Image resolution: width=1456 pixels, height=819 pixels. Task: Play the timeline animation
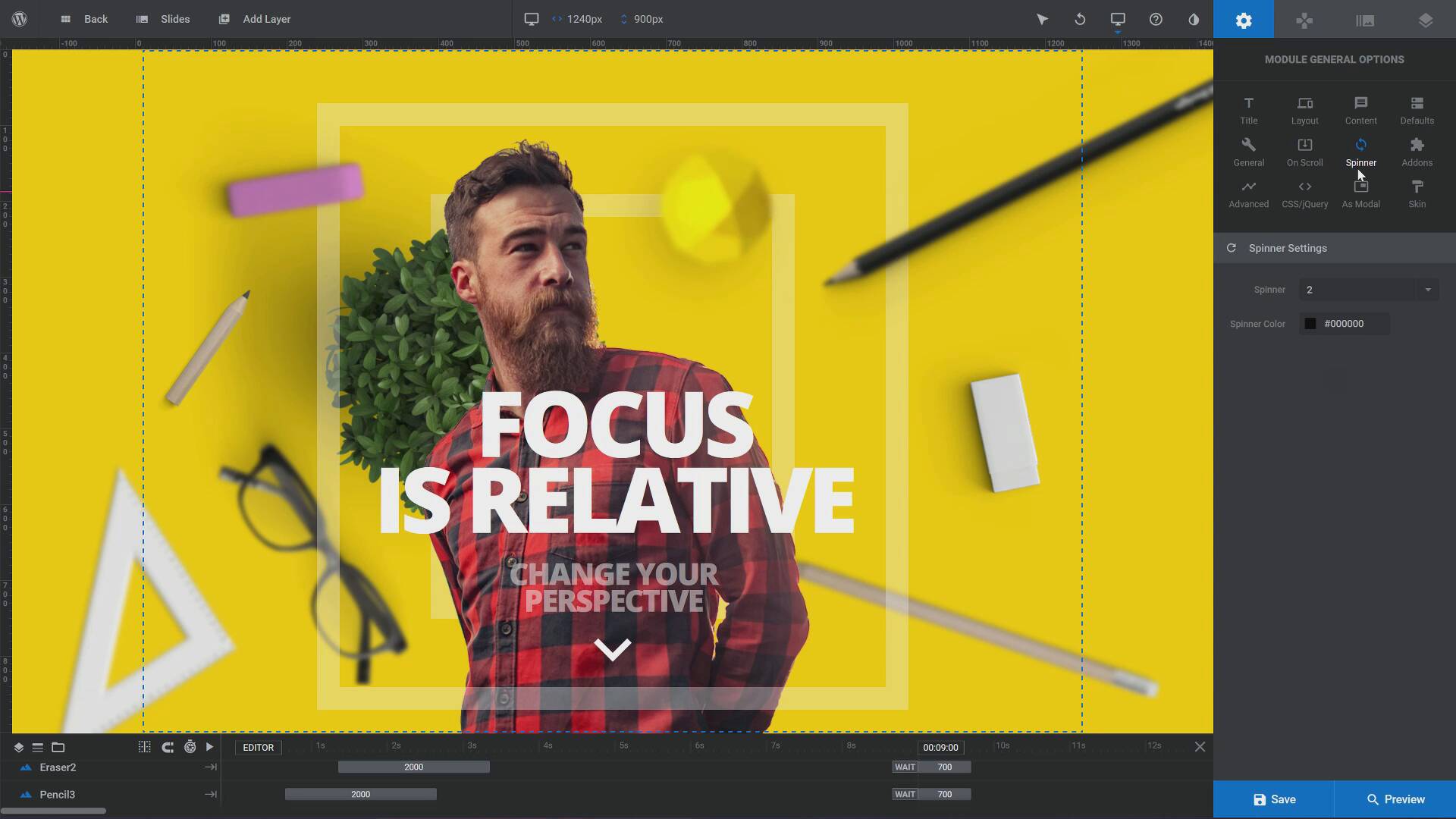click(x=209, y=747)
